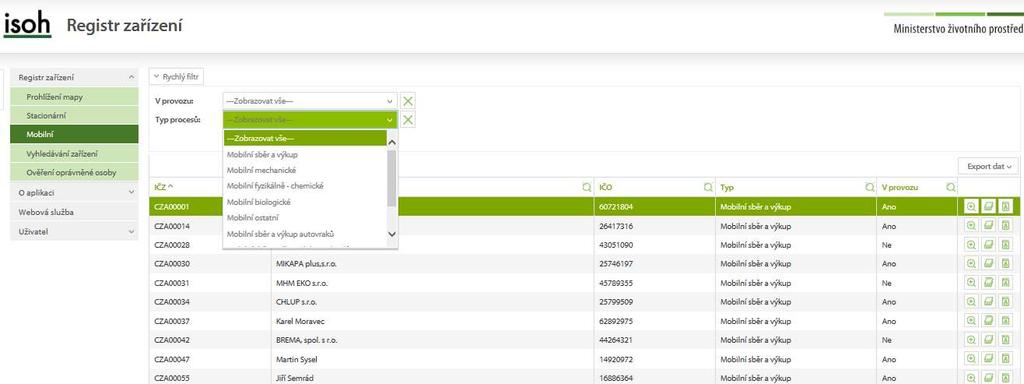This screenshot has width=1024, height=384.
Task: Click the dropdown list scrollbar down arrow
Action: (392, 234)
